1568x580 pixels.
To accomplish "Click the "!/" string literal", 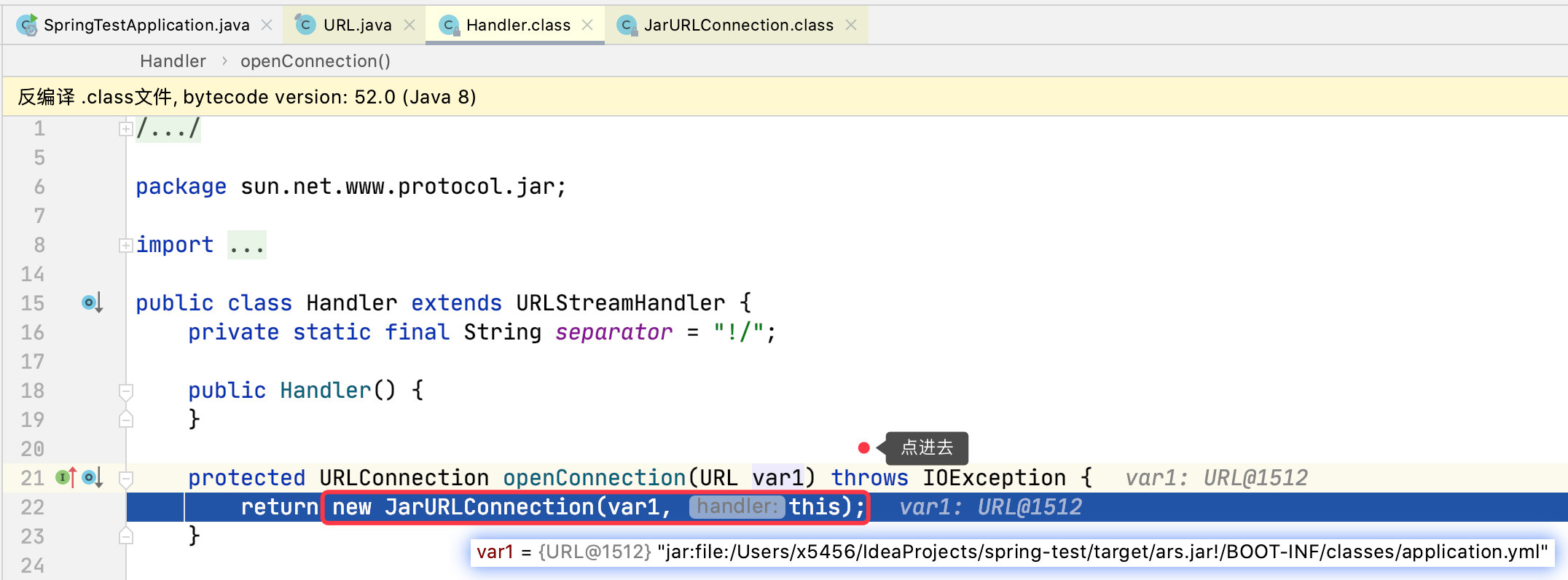I will (x=739, y=332).
